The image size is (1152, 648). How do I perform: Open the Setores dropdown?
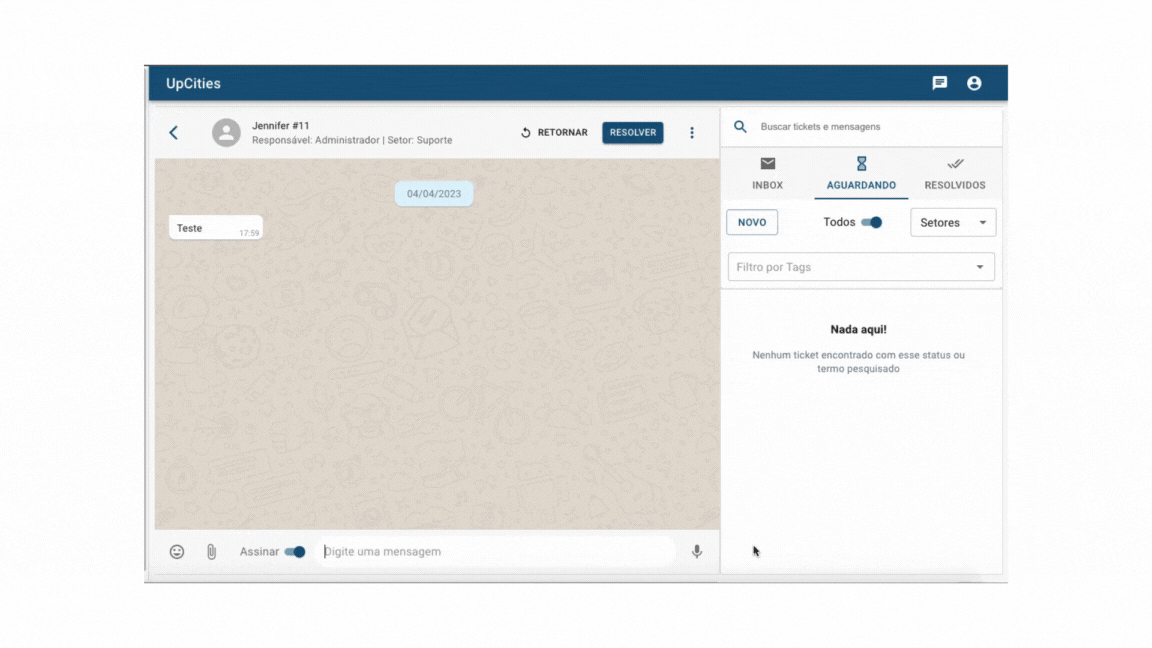point(953,223)
